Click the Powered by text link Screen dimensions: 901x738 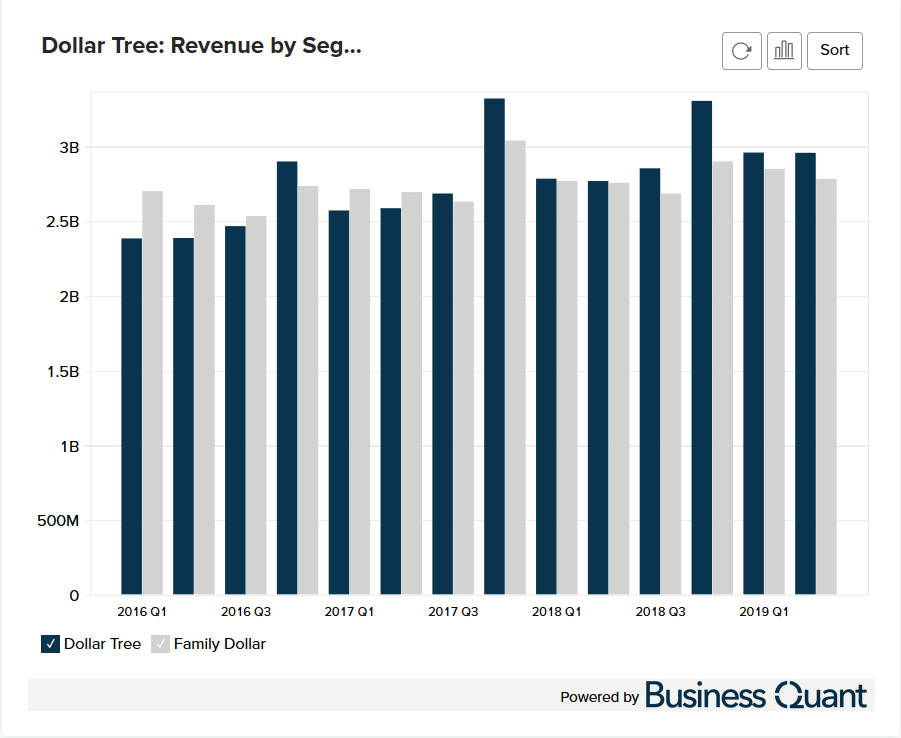pos(599,697)
